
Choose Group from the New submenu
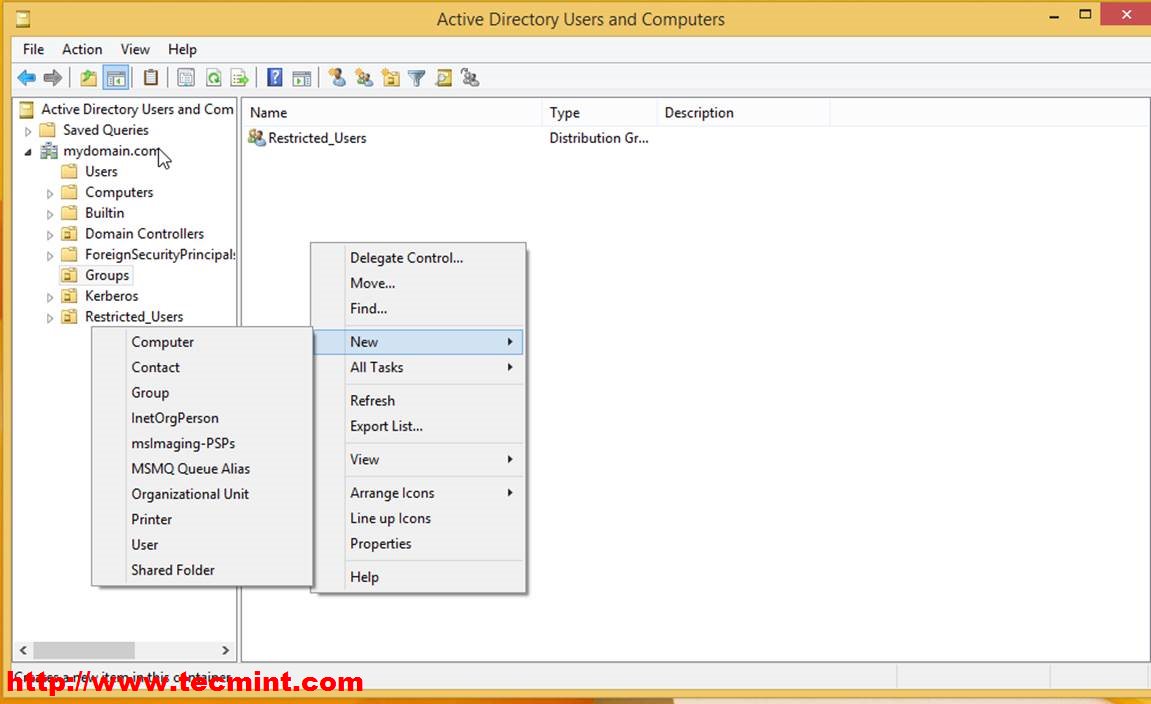[x=150, y=393]
